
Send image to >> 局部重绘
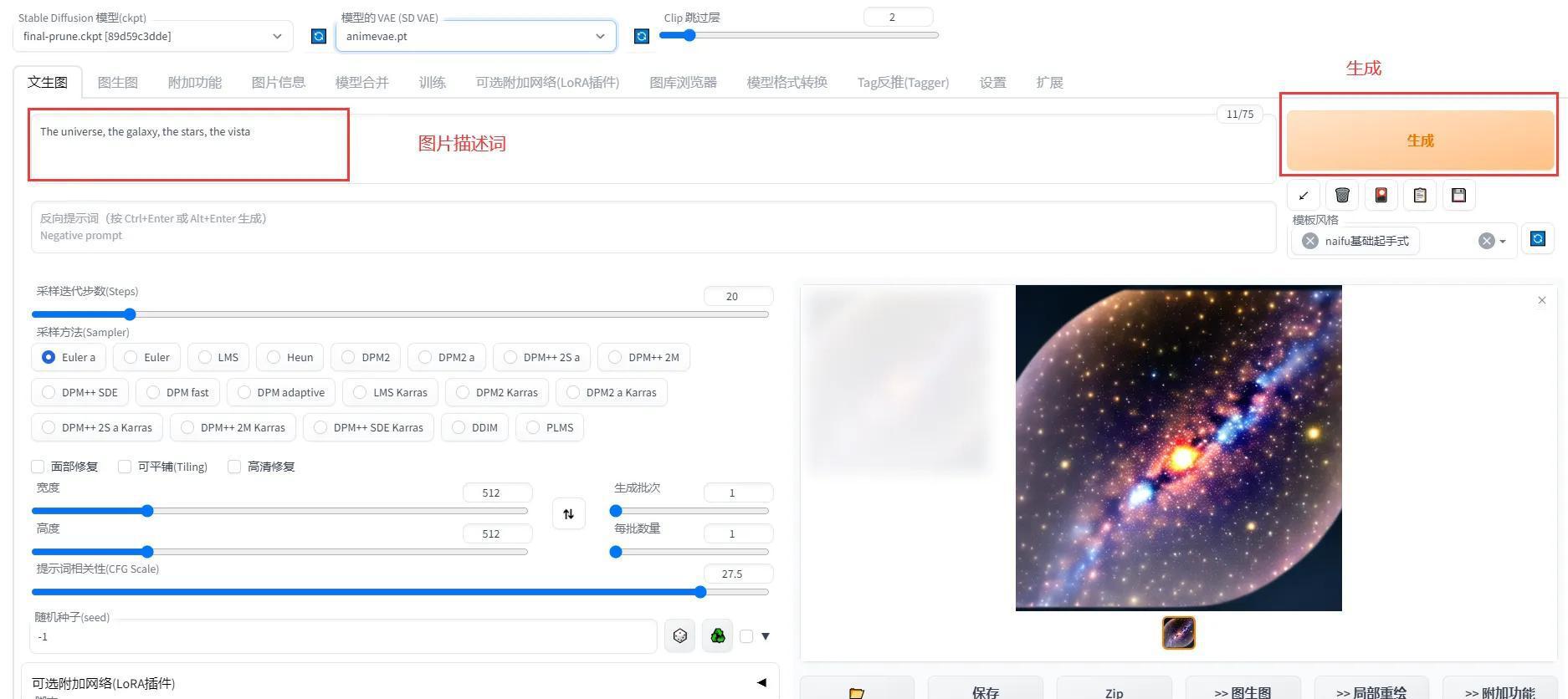click(1371, 690)
